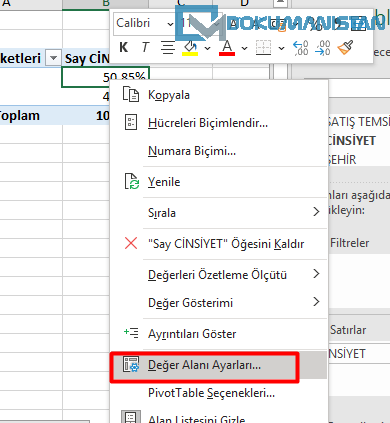This screenshot has width=390, height=423.
Task: Click the Satırlar area label
Action: [x=348, y=330]
